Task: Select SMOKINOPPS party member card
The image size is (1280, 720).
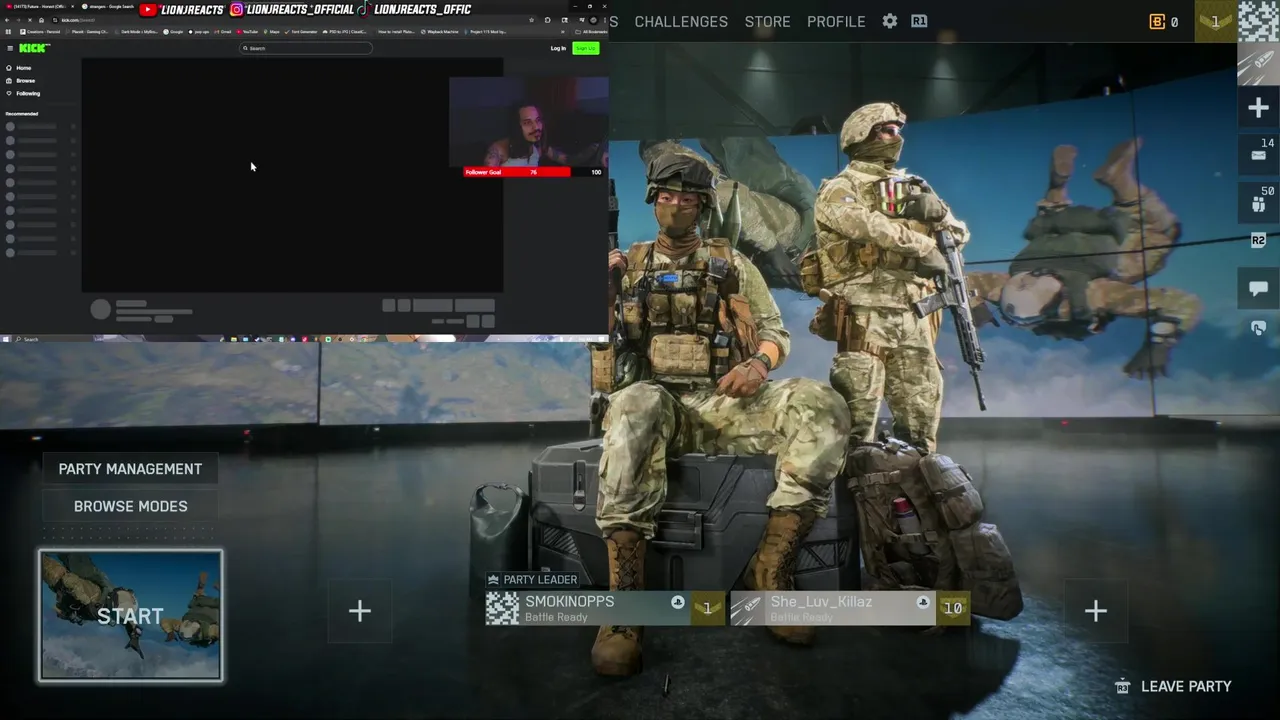Action: [x=606, y=608]
